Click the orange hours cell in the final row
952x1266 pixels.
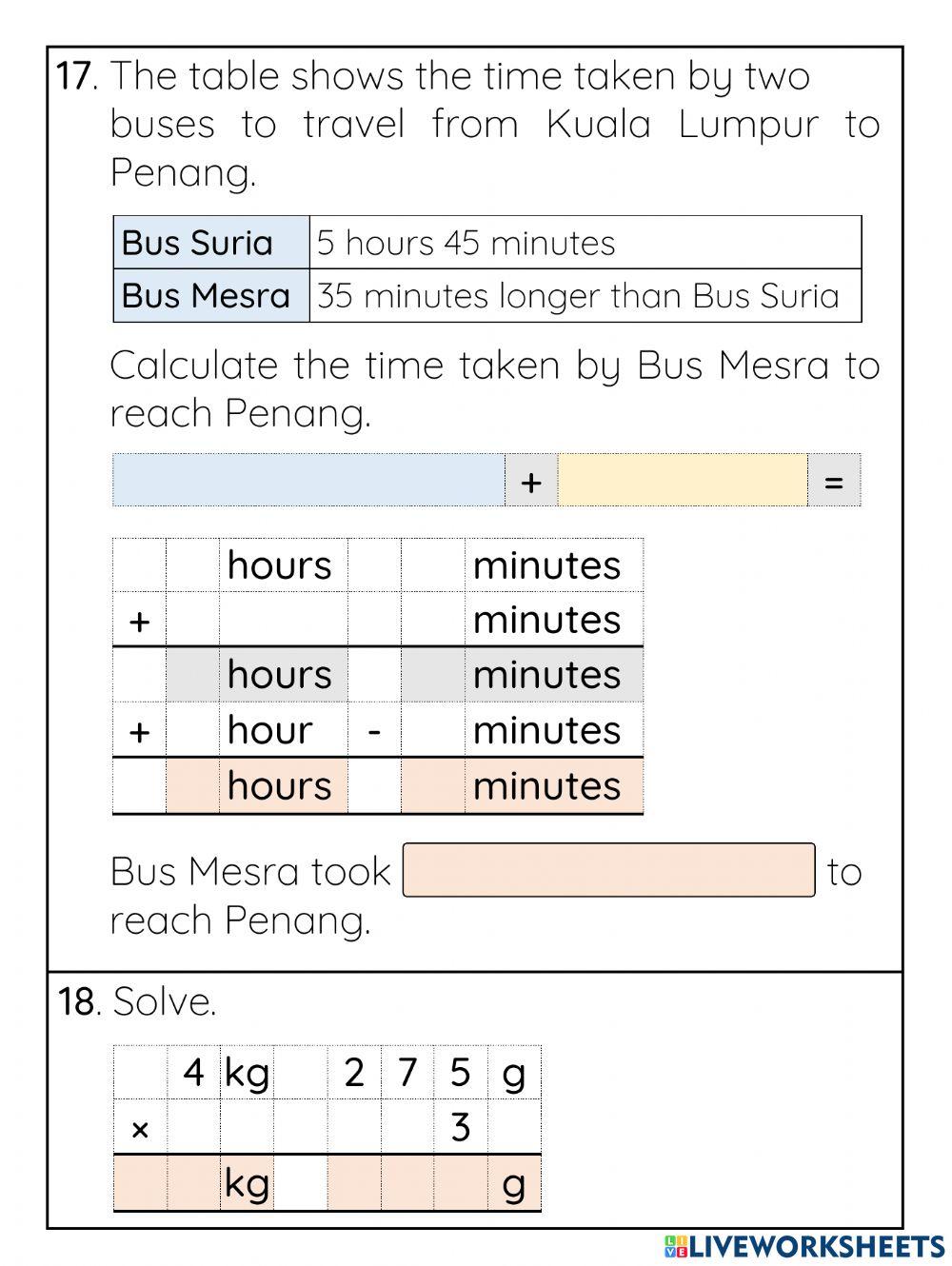[x=193, y=786]
